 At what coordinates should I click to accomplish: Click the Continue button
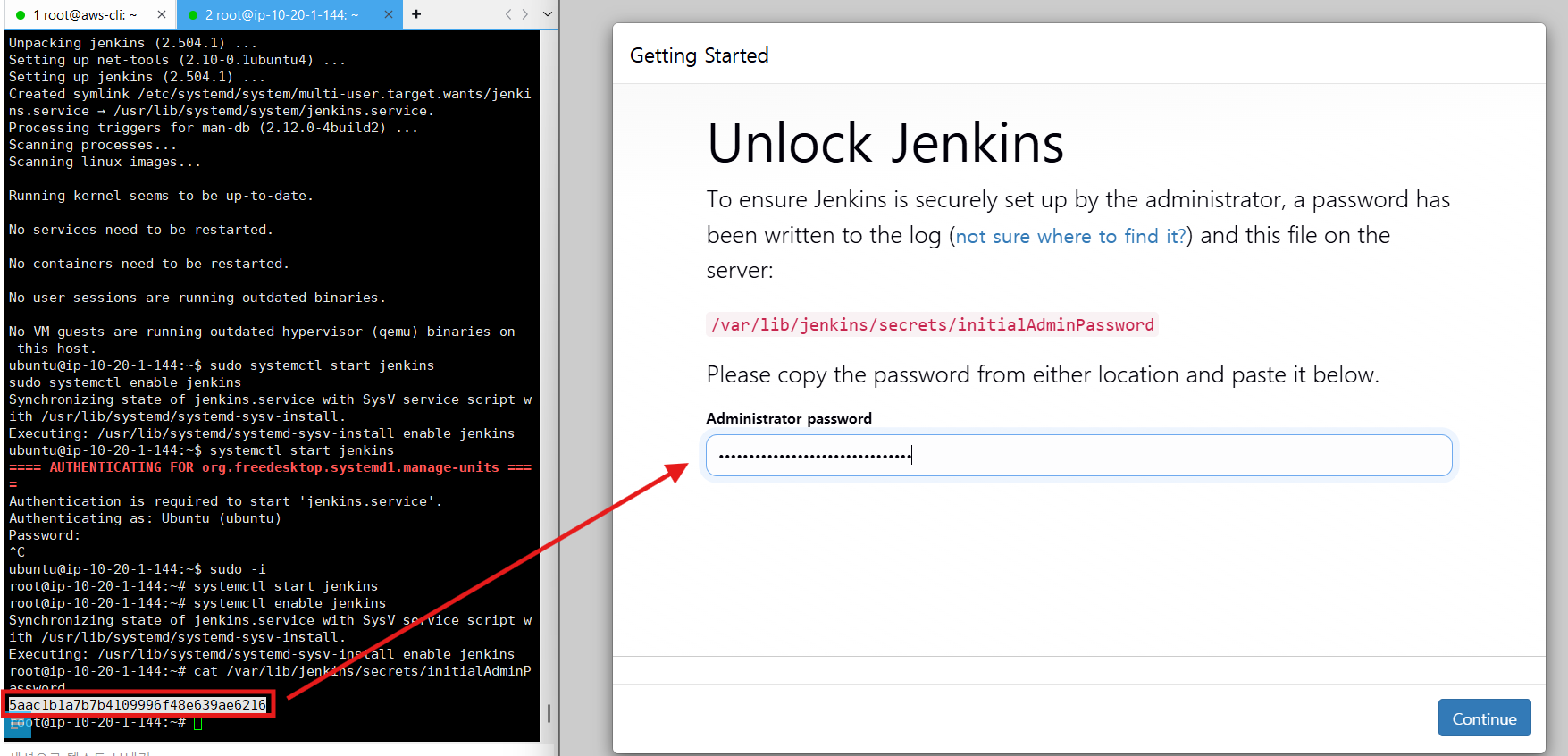coord(1484,718)
